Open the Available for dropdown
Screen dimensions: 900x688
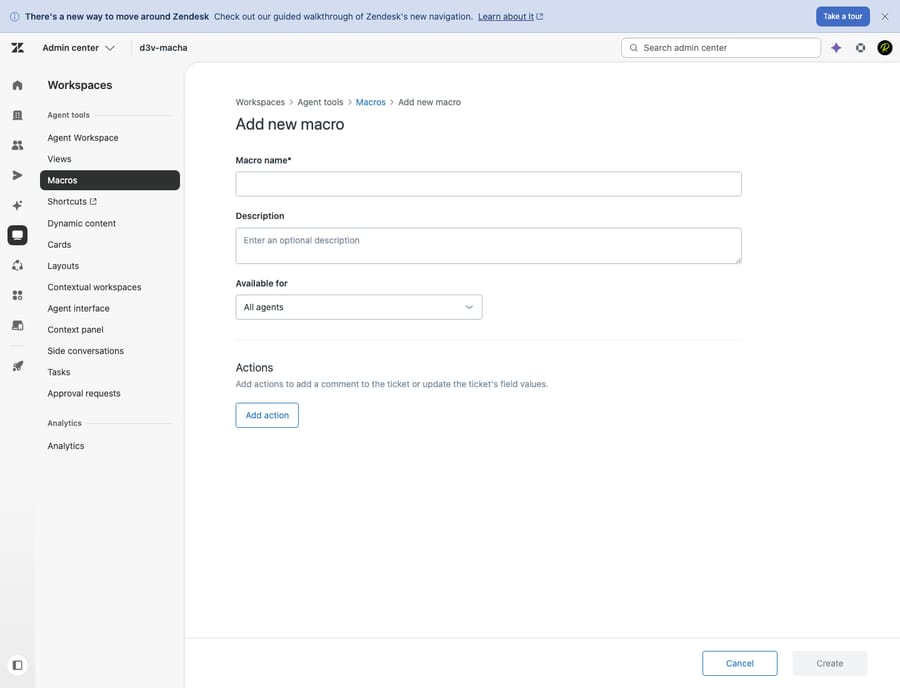click(x=359, y=307)
